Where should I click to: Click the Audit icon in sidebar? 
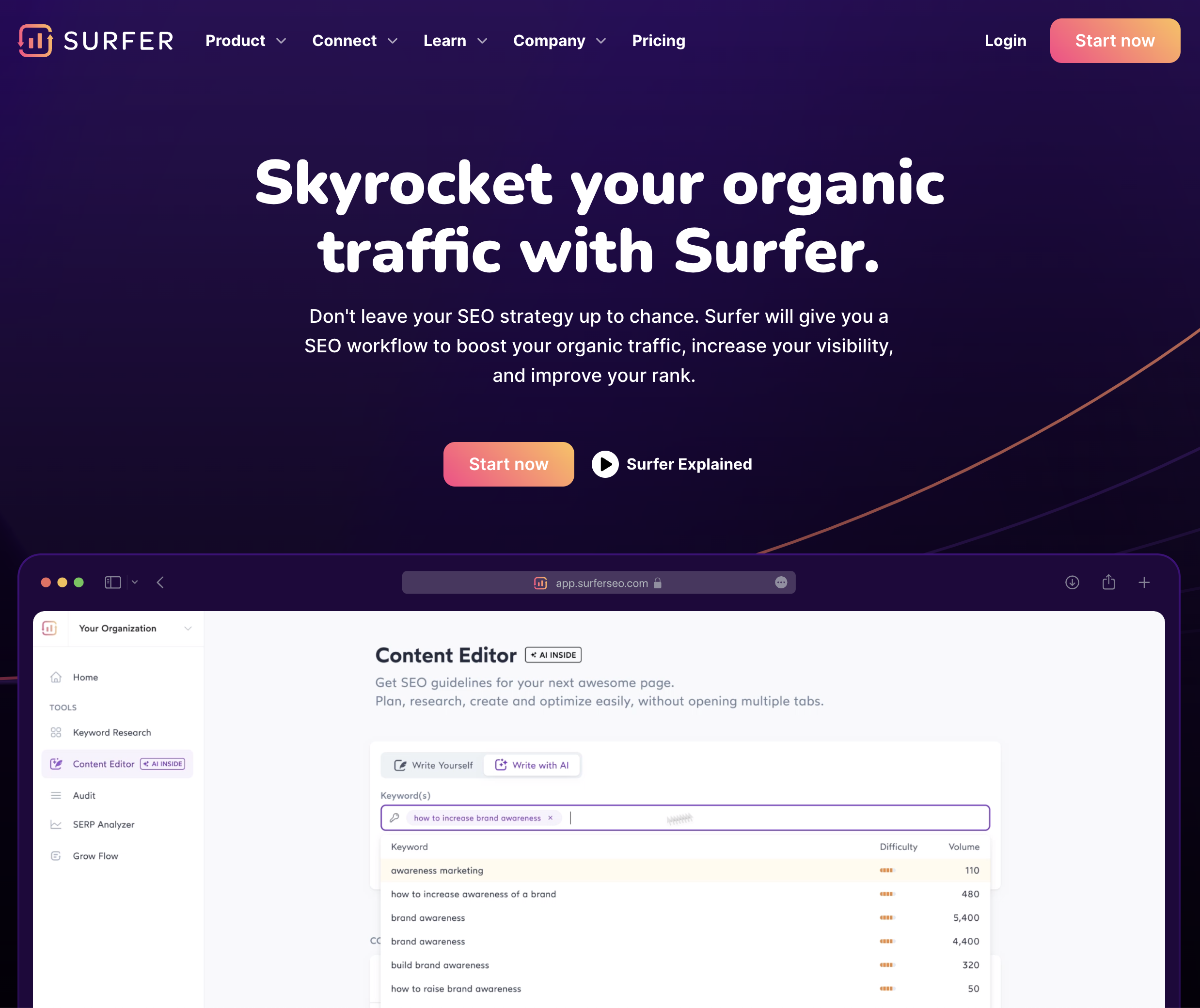(56, 795)
